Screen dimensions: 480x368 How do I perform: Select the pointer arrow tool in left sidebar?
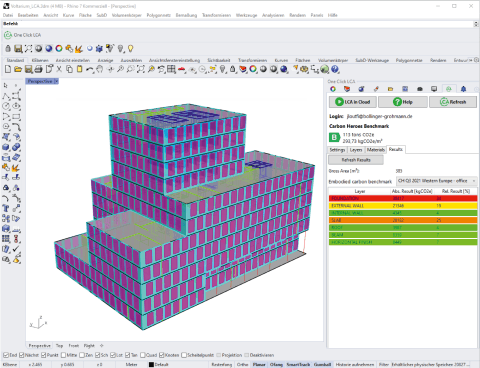coord(6,86)
